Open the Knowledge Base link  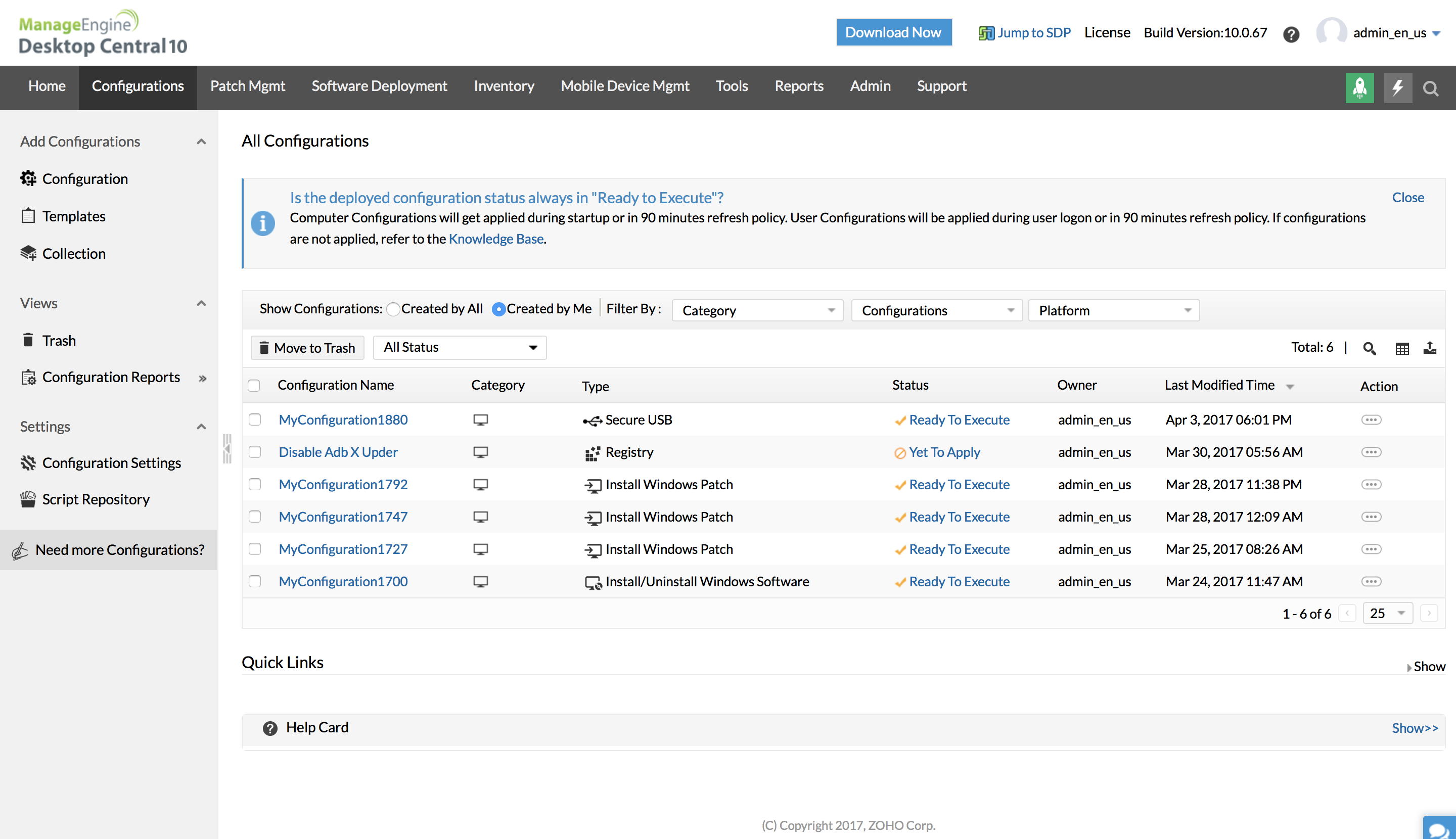pyautogui.click(x=496, y=239)
